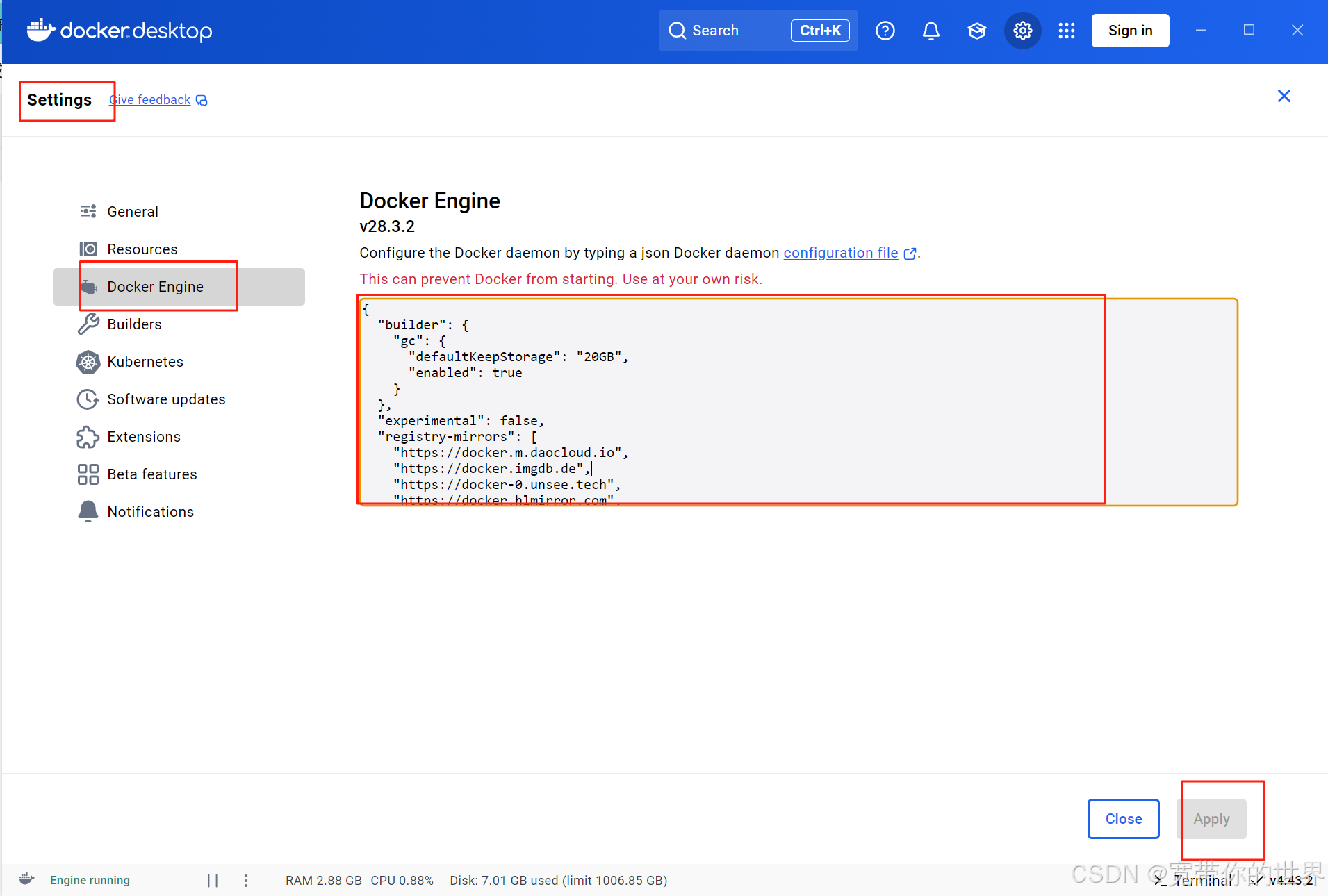Click the "registry-mirrors" line in editor
This screenshot has height=896, width=1328.
click(x=457, y=436)
